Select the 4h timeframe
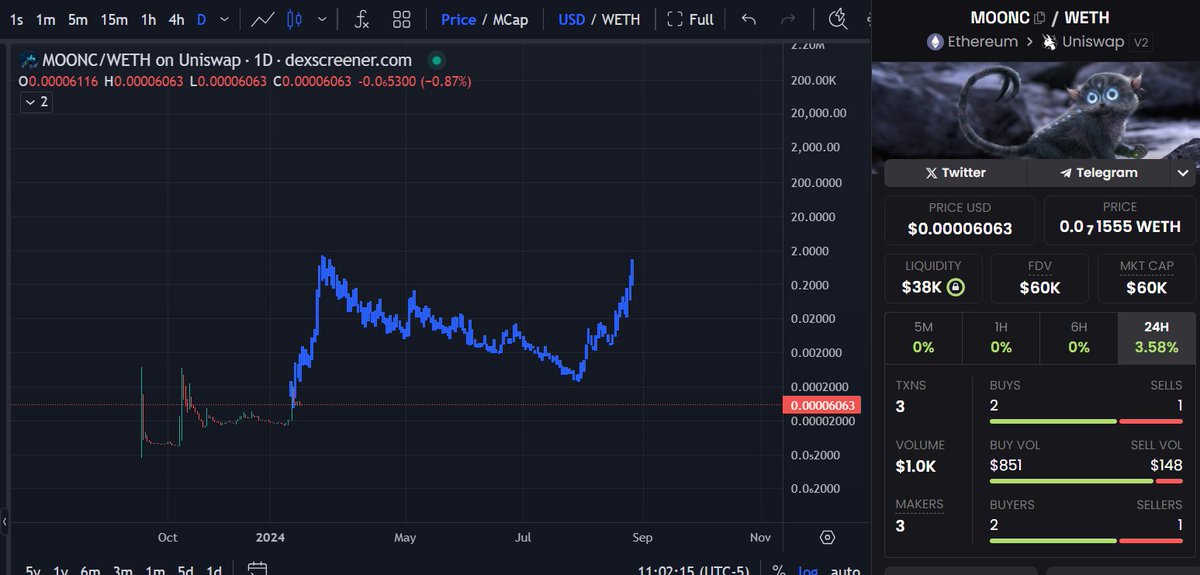This screenshot has height=575, width=1200. coord(176,19)
